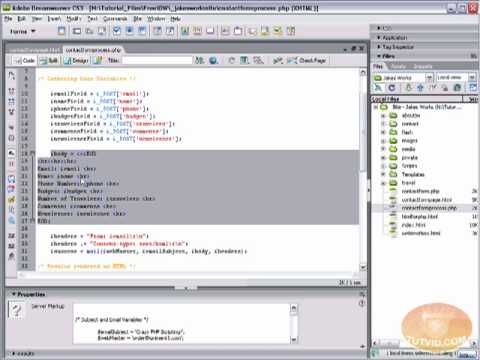Screen dimensions: 480x360
Task: Open the Window menu
Action: 156,19
